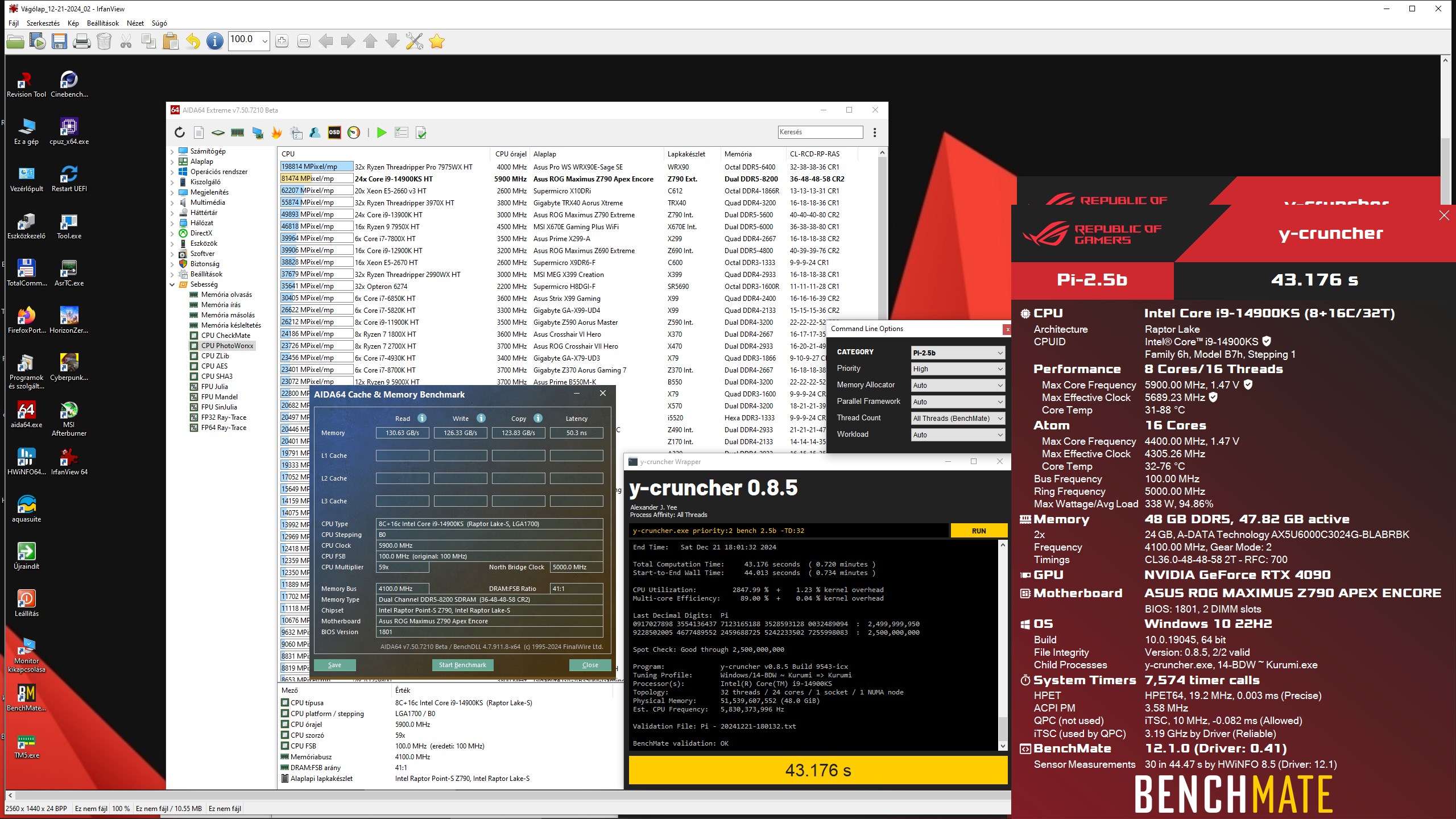The width and height of the screenshot is (1456, 819).
Task: Click the AIDA64 results list scrollbar up arrow
Action: [882, 153]
